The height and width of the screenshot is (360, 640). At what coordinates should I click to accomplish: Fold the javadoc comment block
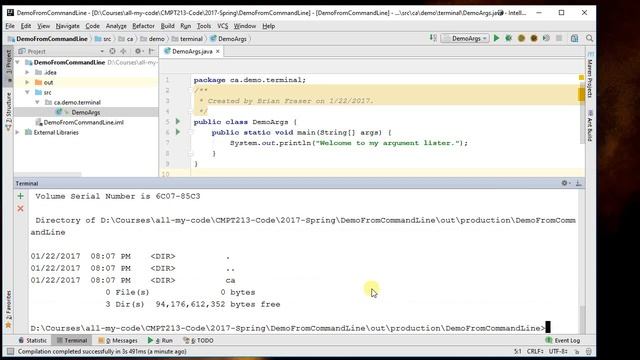pyautogui.click(x=190, y=91)
